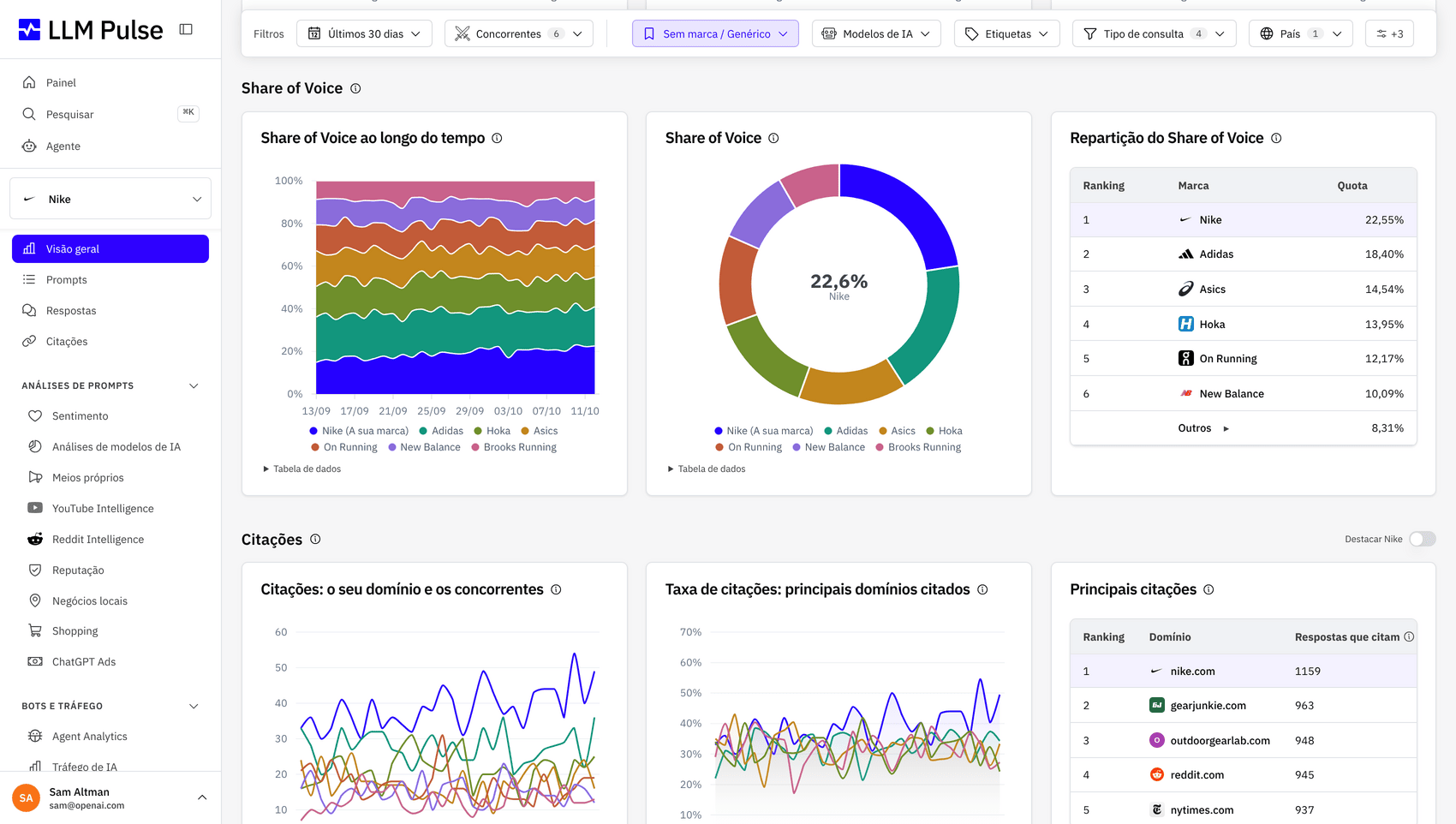1456x824 pixels.
Task: Open the País filter dropdown
Action: tap(1300, 33)
